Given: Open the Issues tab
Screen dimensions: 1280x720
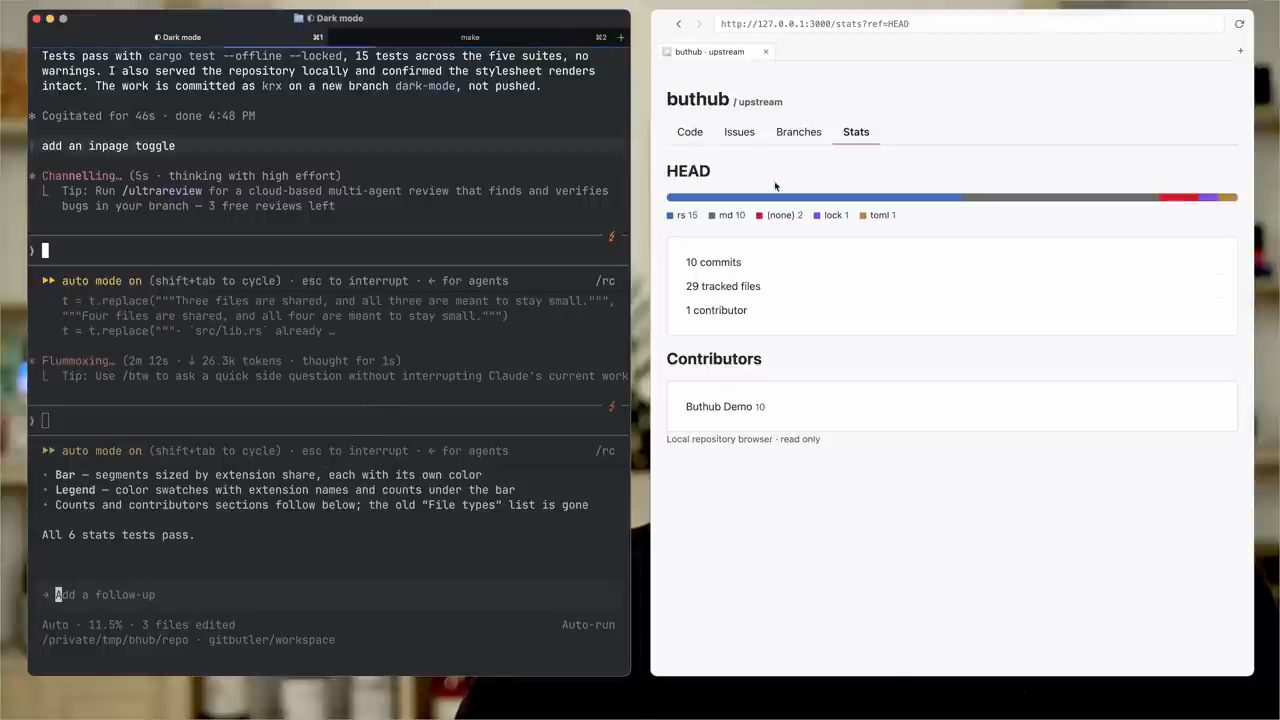Looking at the screenshot, I should tap(739, 132).
